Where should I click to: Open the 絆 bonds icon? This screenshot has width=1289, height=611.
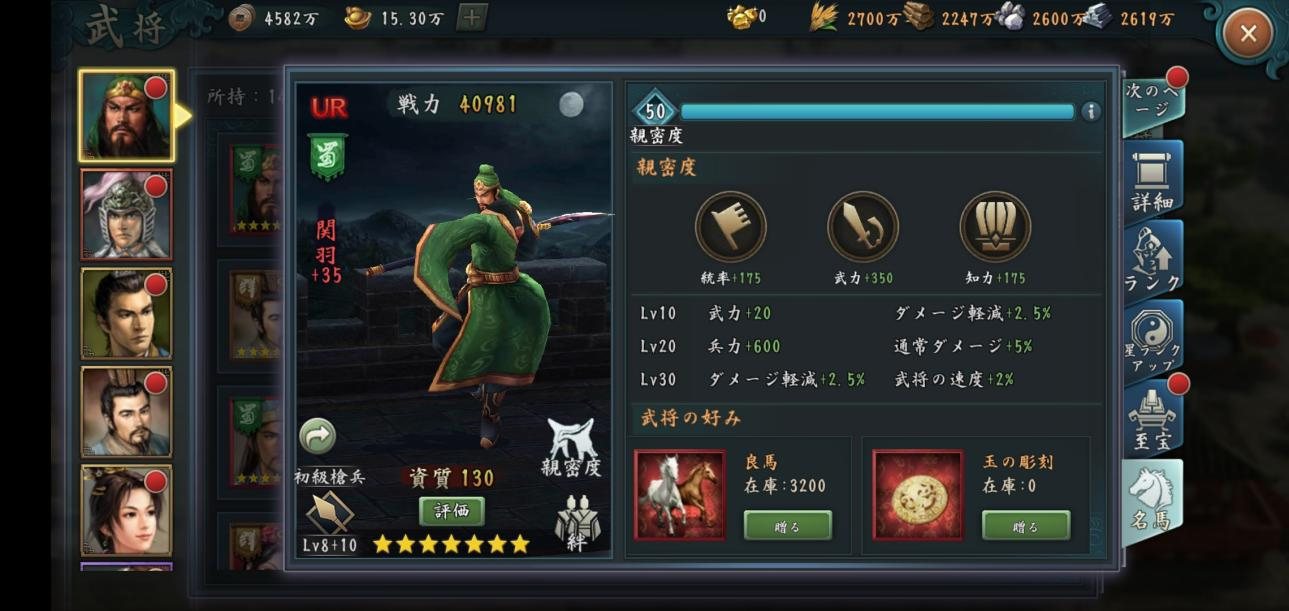[x=575, y=524]
